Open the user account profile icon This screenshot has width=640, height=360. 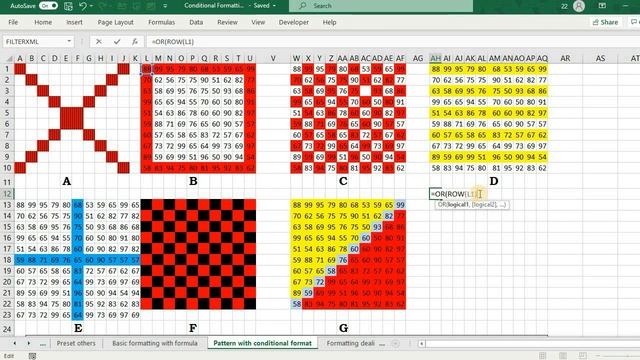579,6
